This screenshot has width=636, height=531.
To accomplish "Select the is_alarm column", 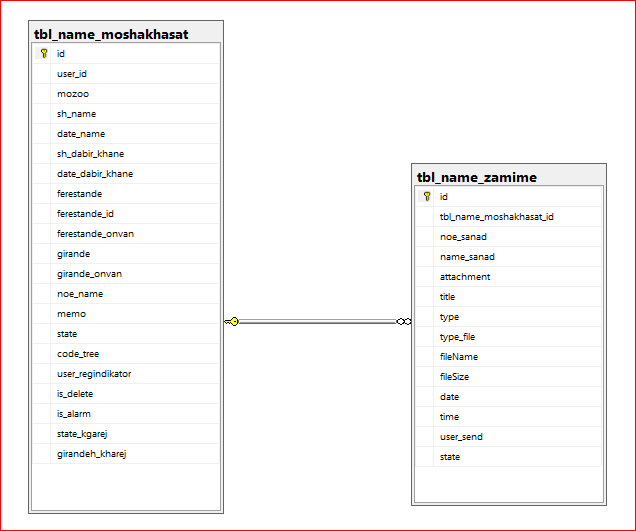I will tap(126, 414).
